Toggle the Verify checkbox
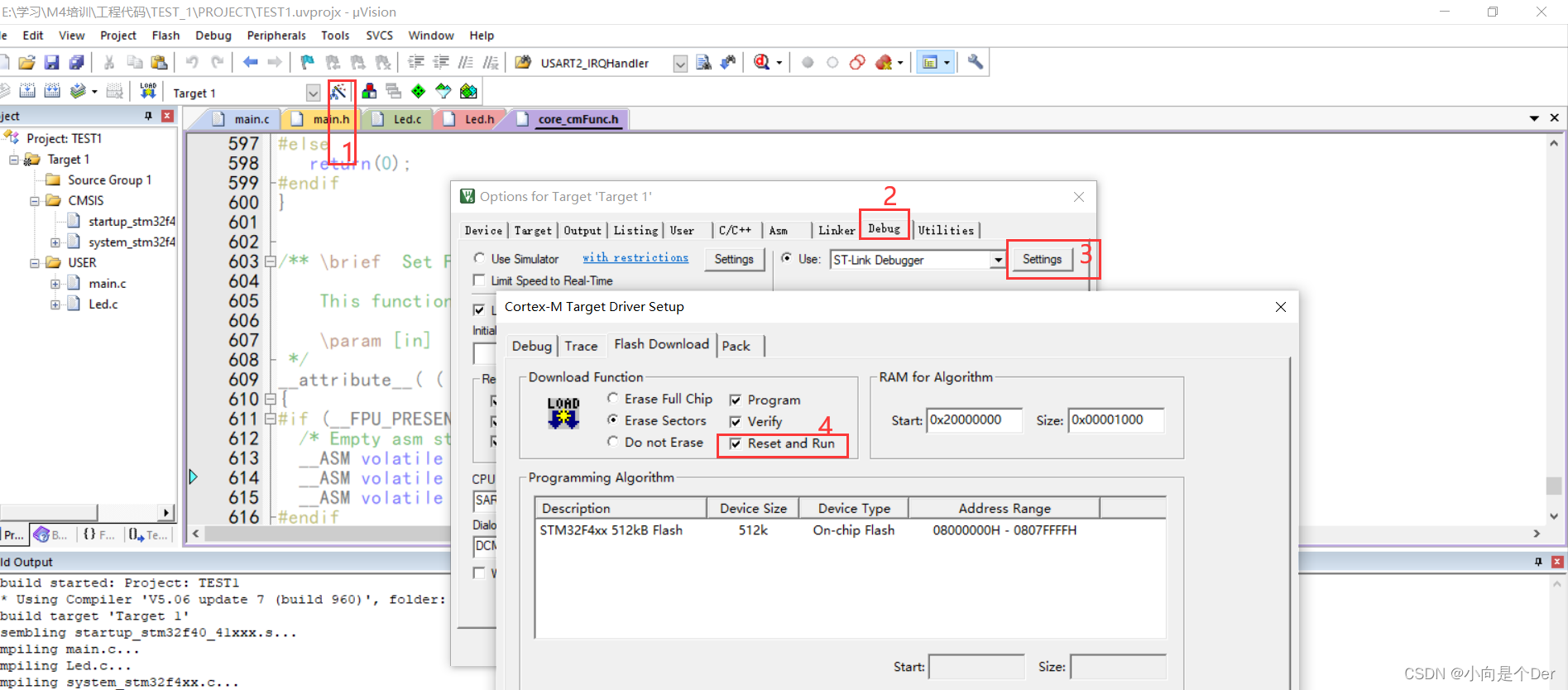The width and height of the screenshot is (1568, 690). (x=735, y=422)
